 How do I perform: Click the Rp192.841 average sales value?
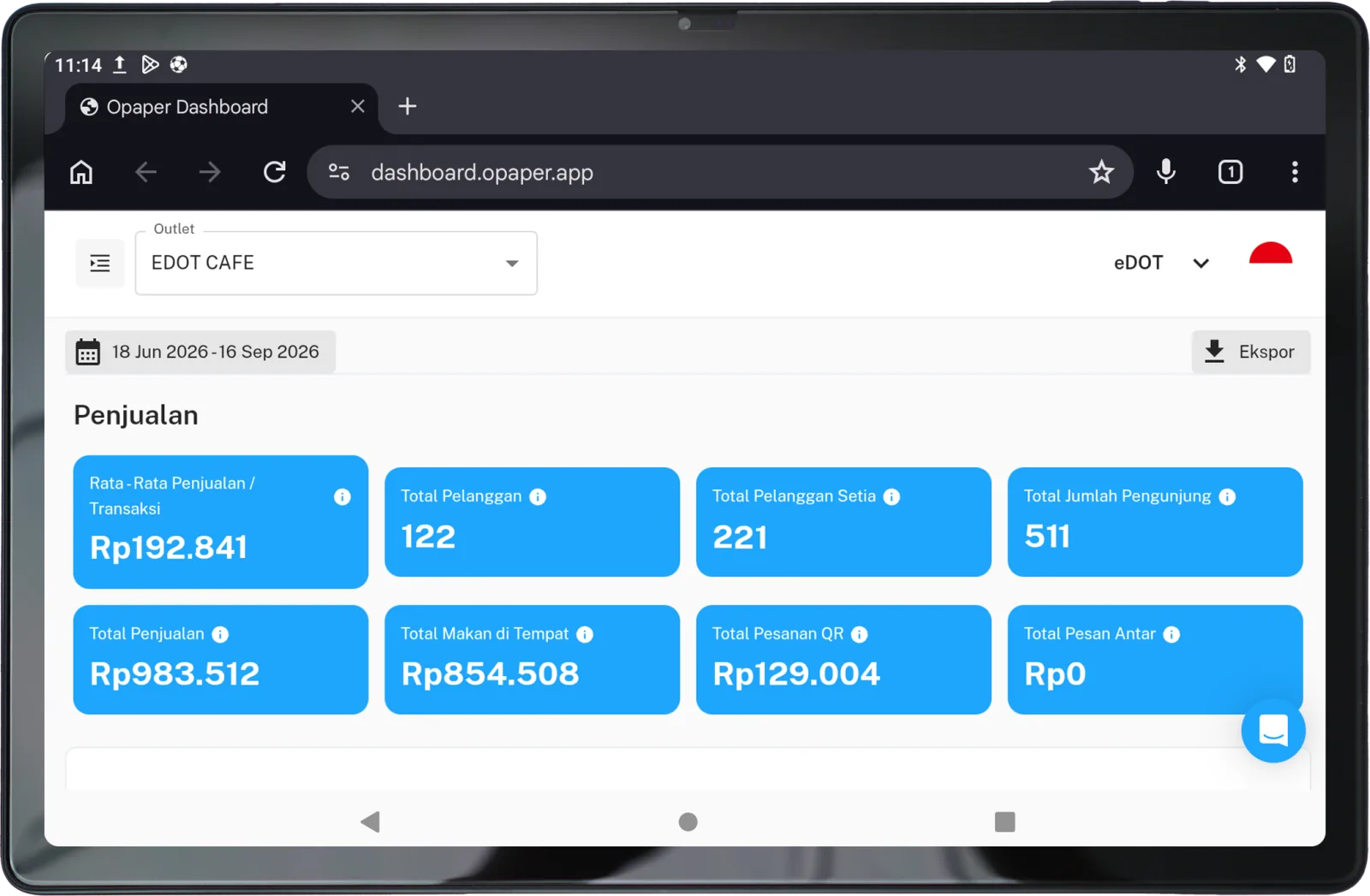tap(169, 548)
